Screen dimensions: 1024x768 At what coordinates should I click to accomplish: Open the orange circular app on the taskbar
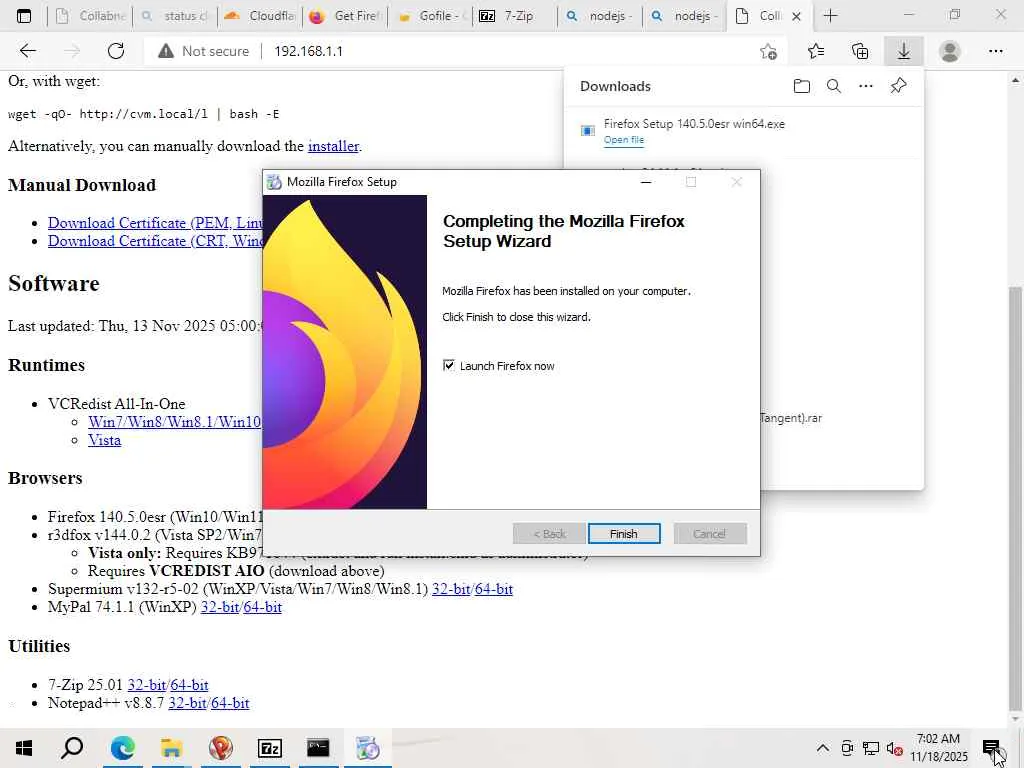pos(220,748)
